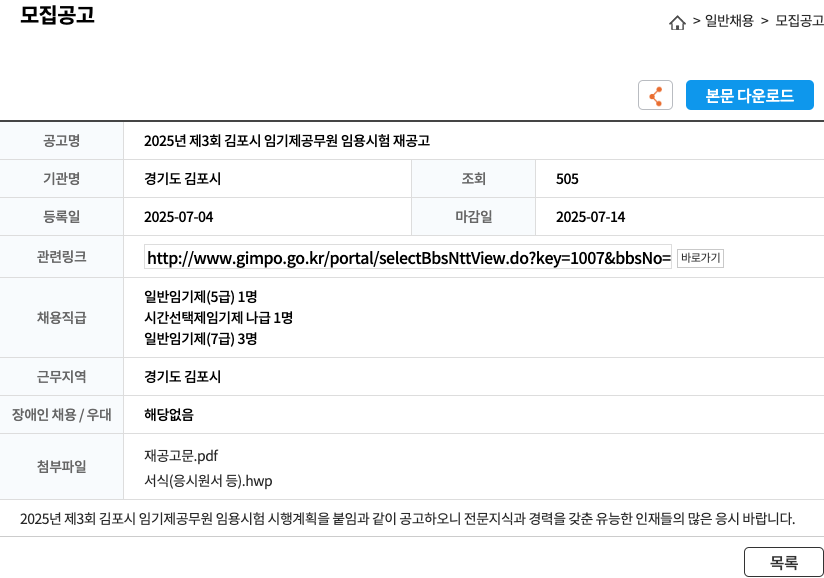Click the gimpo.go.kr related link field

click(x=408, y=257)
